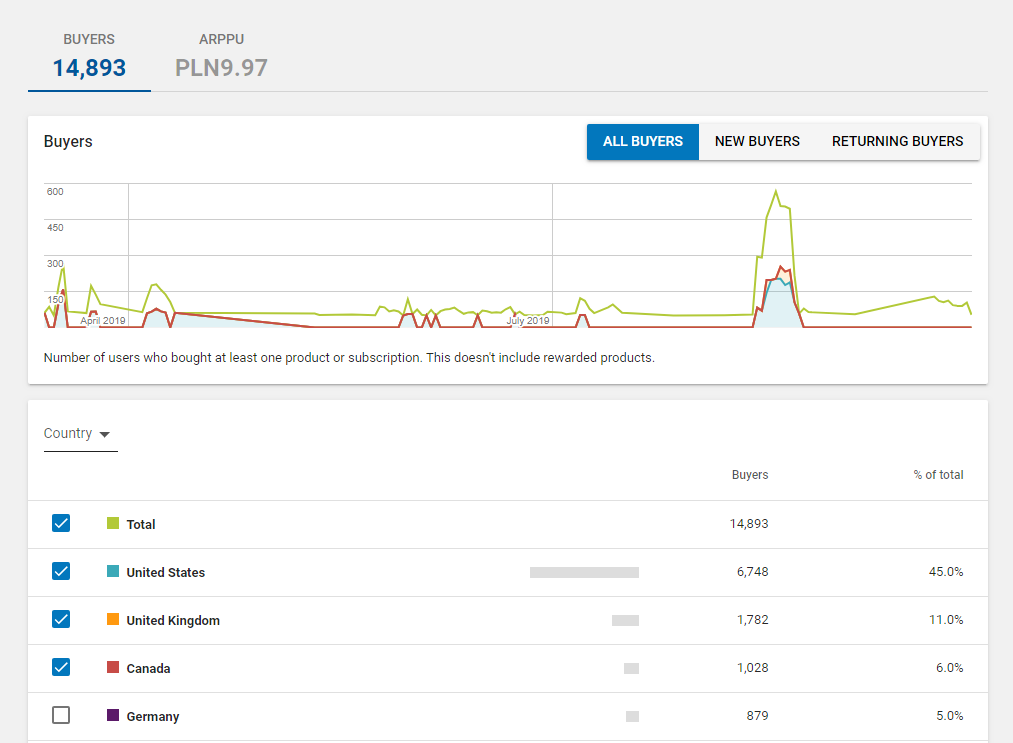This screenshot has height=743, width=1013.
Task: Select the ALL BUYERS filter
Action: (x=643, y=141)
